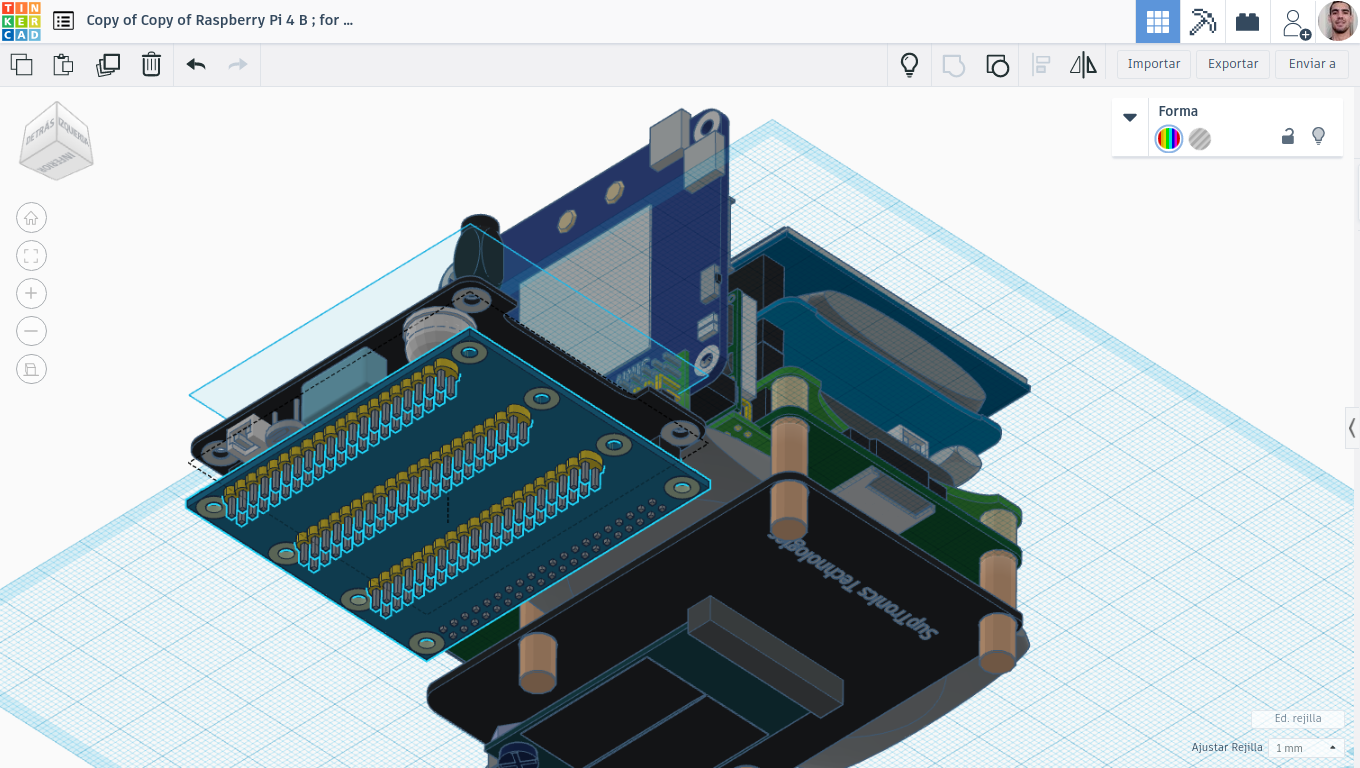Show all hidden objects lightbulb

[909, 65]
